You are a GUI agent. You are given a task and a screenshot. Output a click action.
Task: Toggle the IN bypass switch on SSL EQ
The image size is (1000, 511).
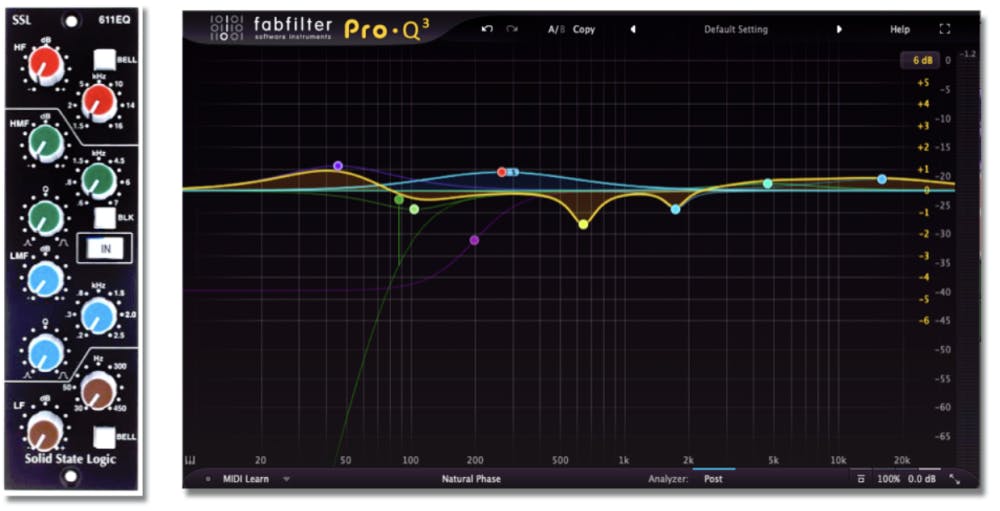tap(105, 248)
